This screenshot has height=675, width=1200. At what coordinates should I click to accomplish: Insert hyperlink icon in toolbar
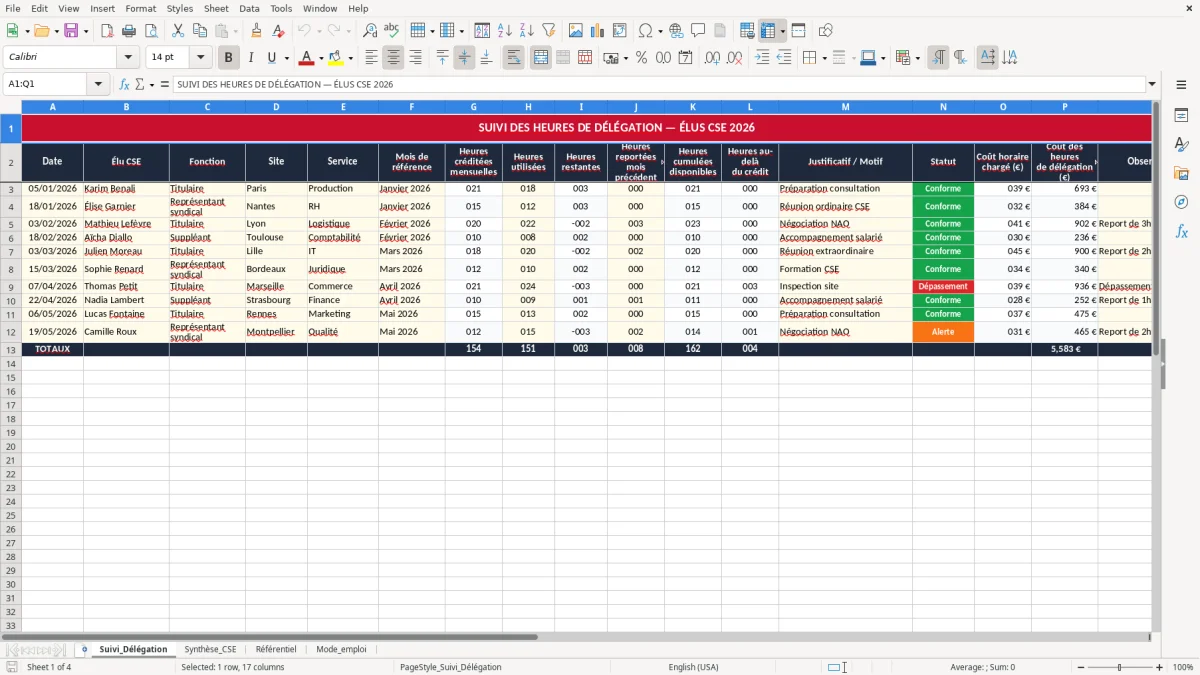coord(676,31)
